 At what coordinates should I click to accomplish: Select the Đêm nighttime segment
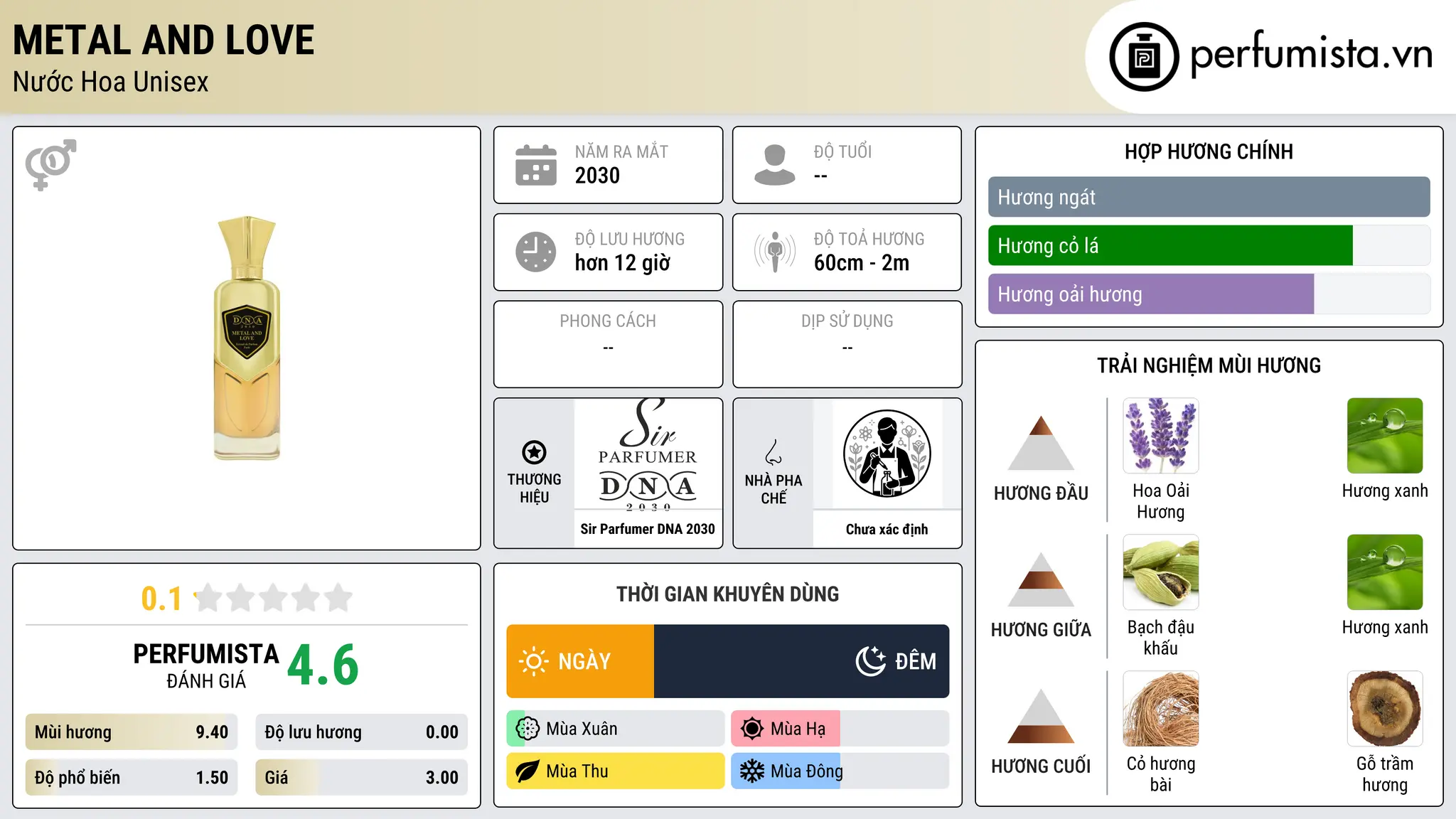pos(802,661)
